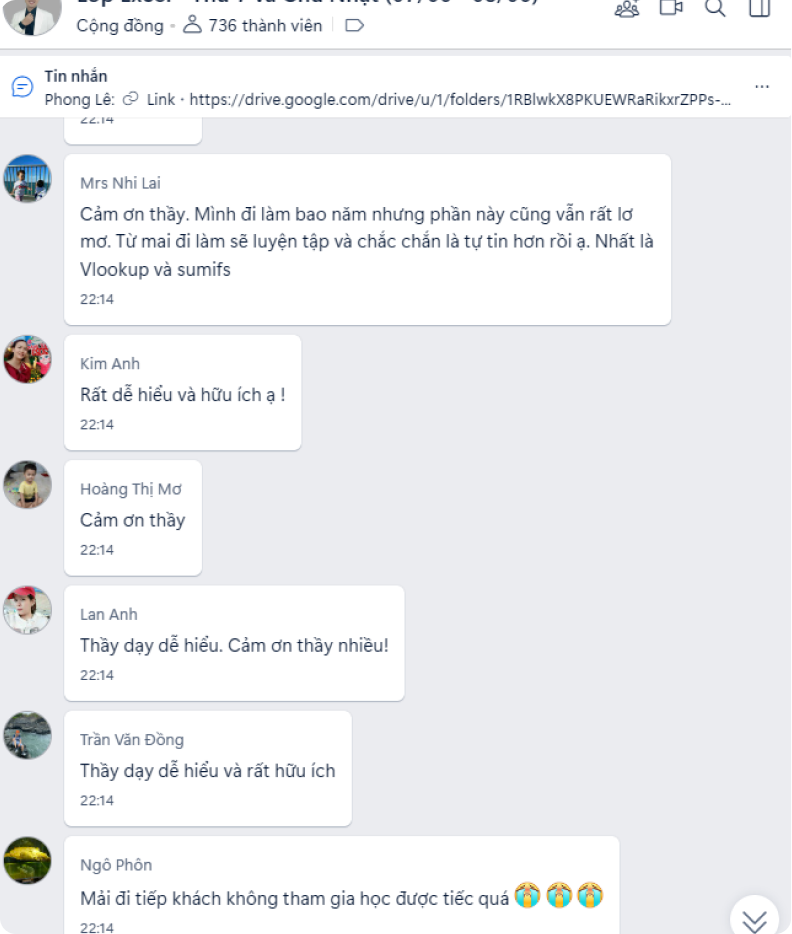Select Mrs Nhi Lai's Vlookup message bubble
Viewport: 792px width, 934px height.
pos(367,239)
